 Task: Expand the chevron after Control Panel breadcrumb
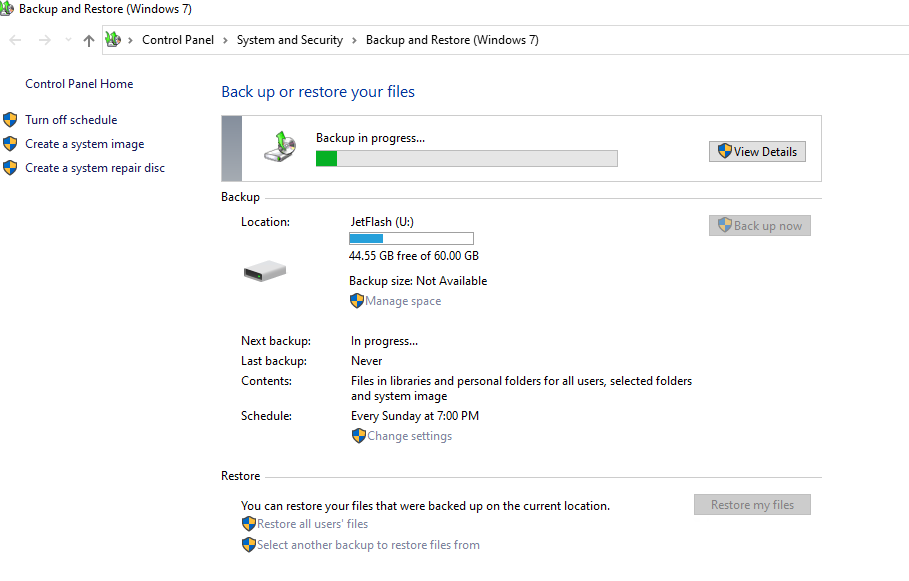[226, 40]
